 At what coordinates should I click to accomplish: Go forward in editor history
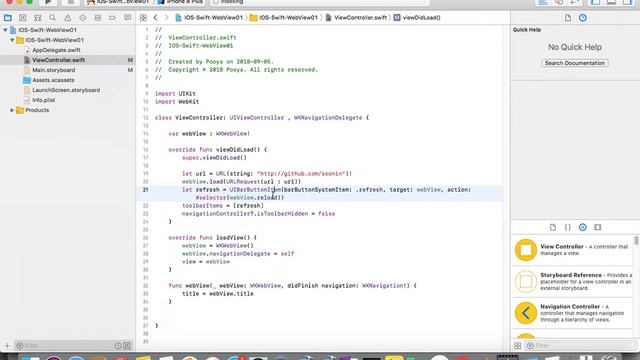coord(166,18)
